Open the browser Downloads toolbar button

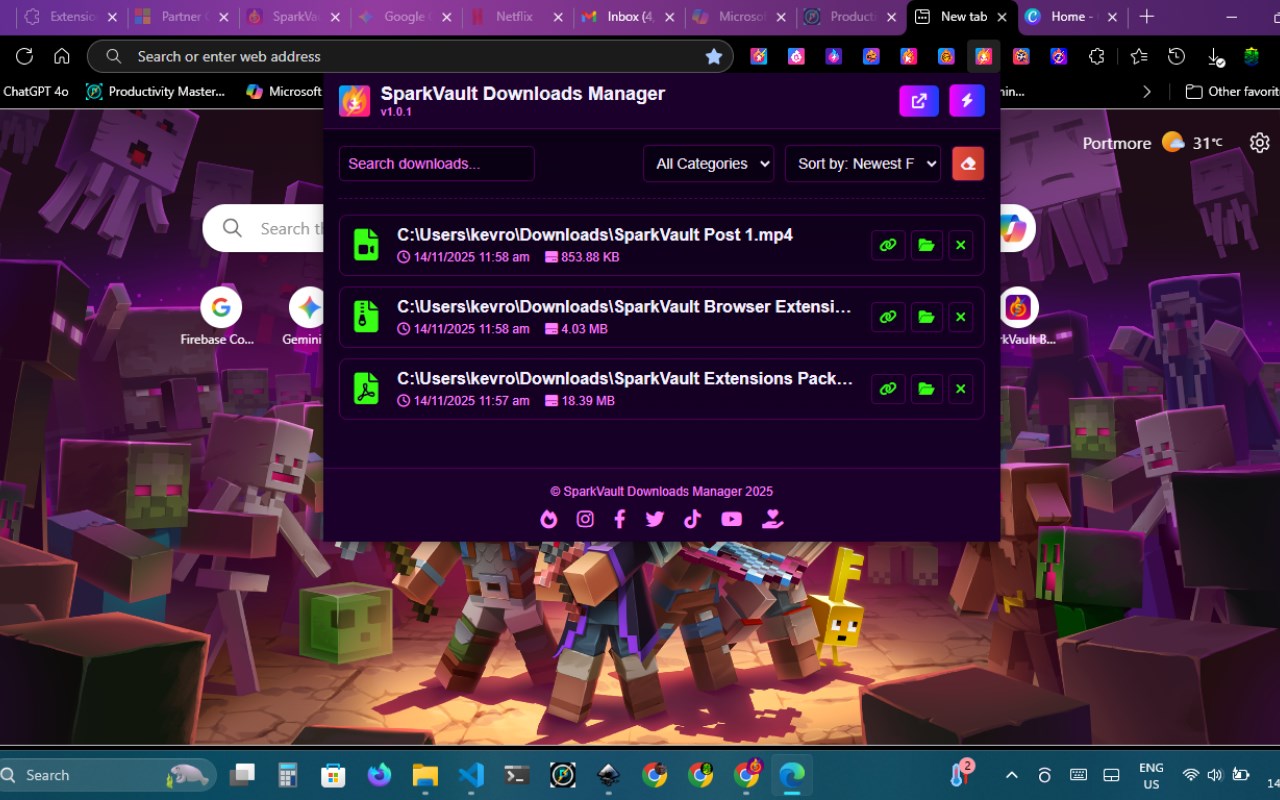tap(1215, 57)
